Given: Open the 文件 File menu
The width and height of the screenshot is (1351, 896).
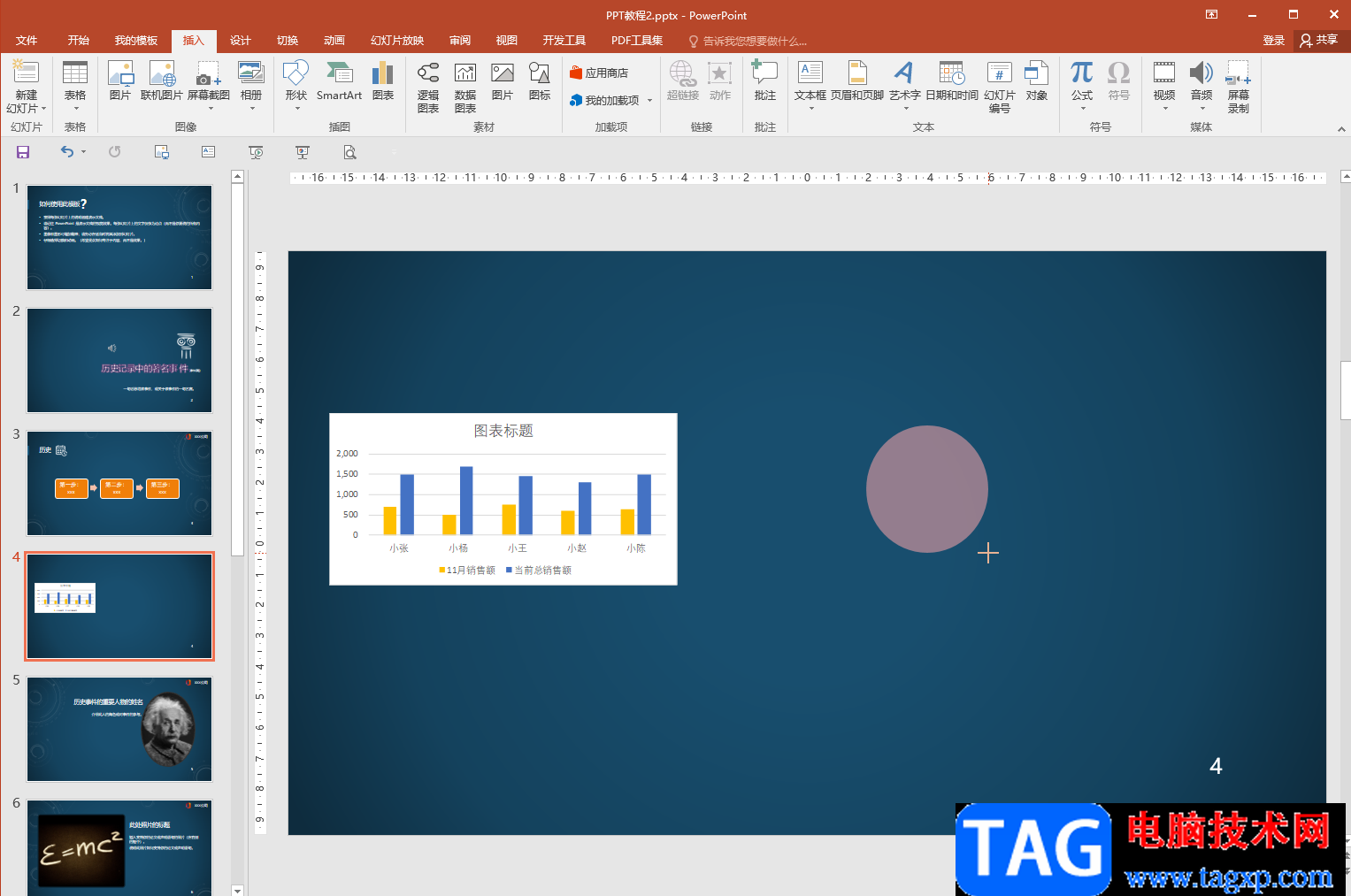Looking at the screenshot, I should tap(27, 41).
